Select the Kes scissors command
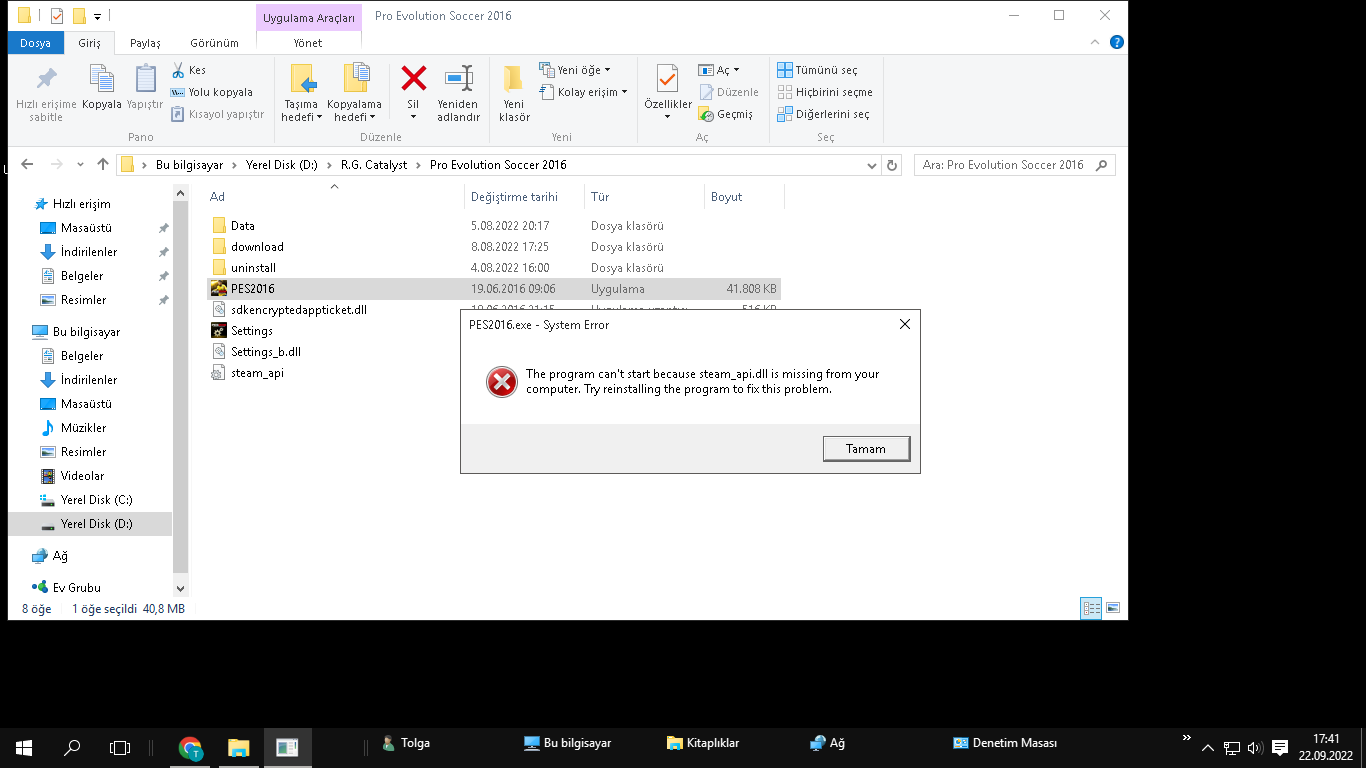Screen dimensions: 1366x768 tap(189, 70)
